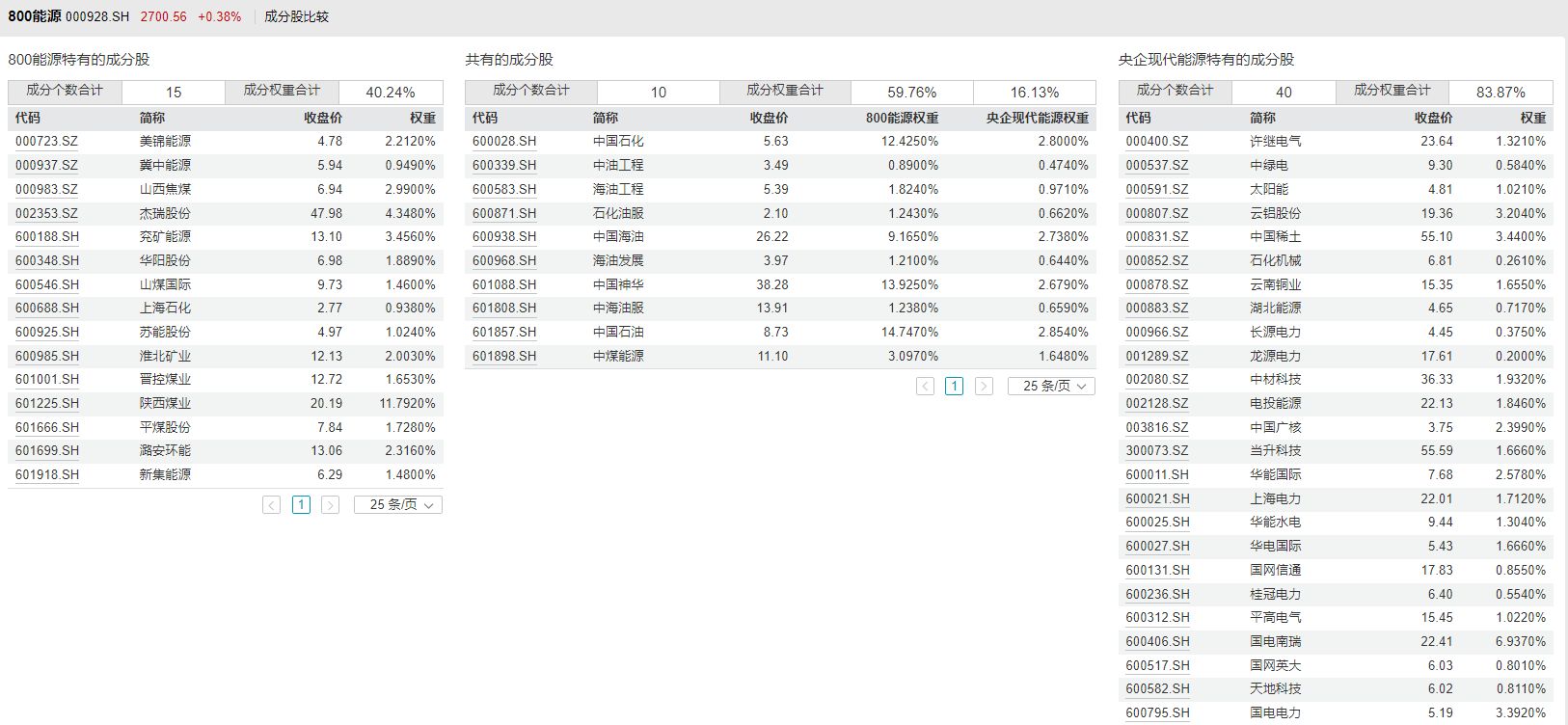Image resolution: width=1568 pixels, height=725 pixels.
Task: Open stock code 000723.SZ 美锦能源
Action: 46,142
